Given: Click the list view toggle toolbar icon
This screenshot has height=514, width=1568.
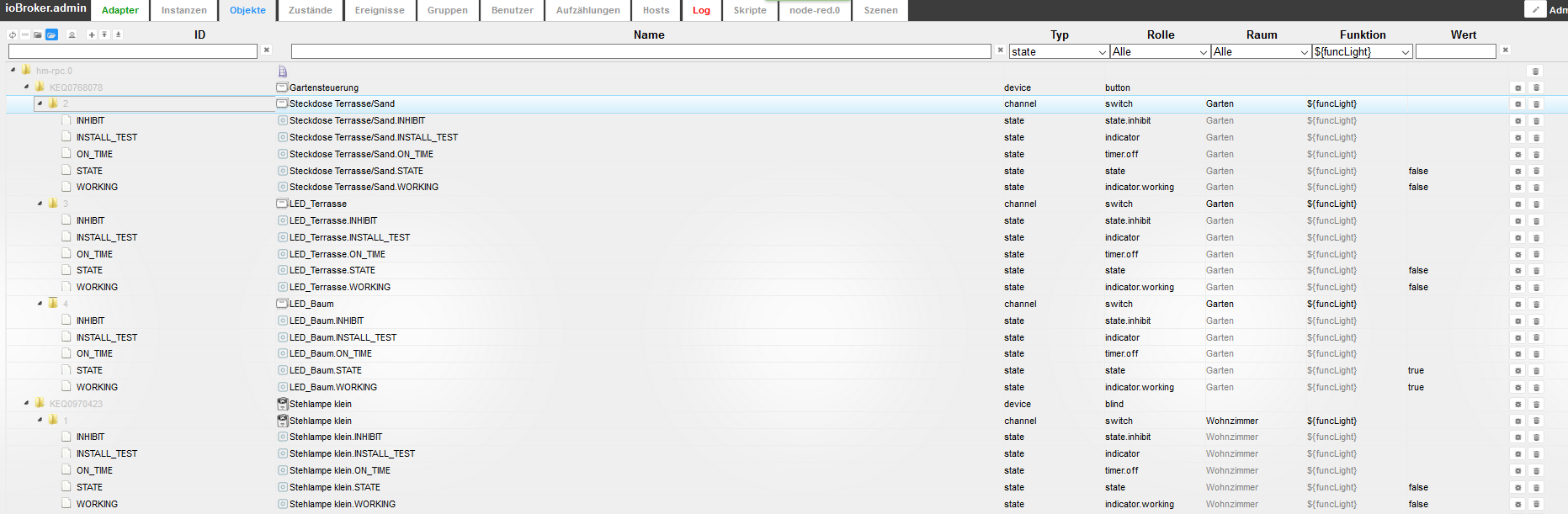Looking at the screenshot, I should coord(25,34).
